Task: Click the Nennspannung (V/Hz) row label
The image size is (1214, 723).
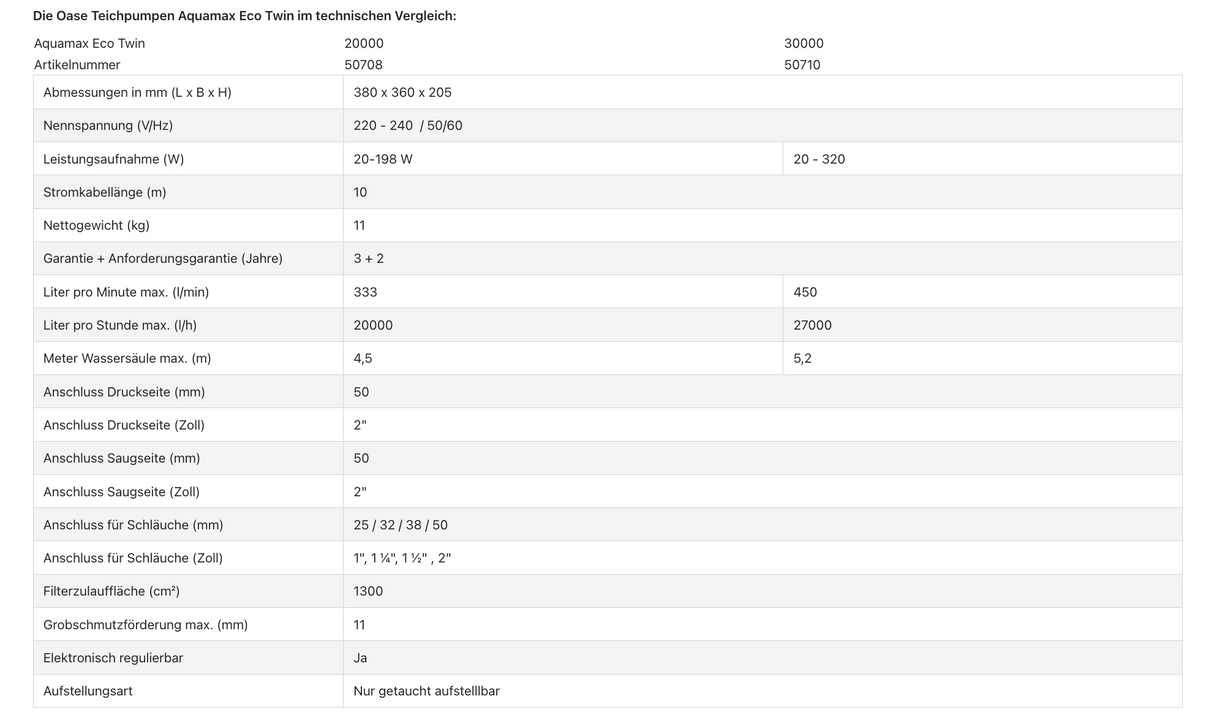Action: pos(108,125)
